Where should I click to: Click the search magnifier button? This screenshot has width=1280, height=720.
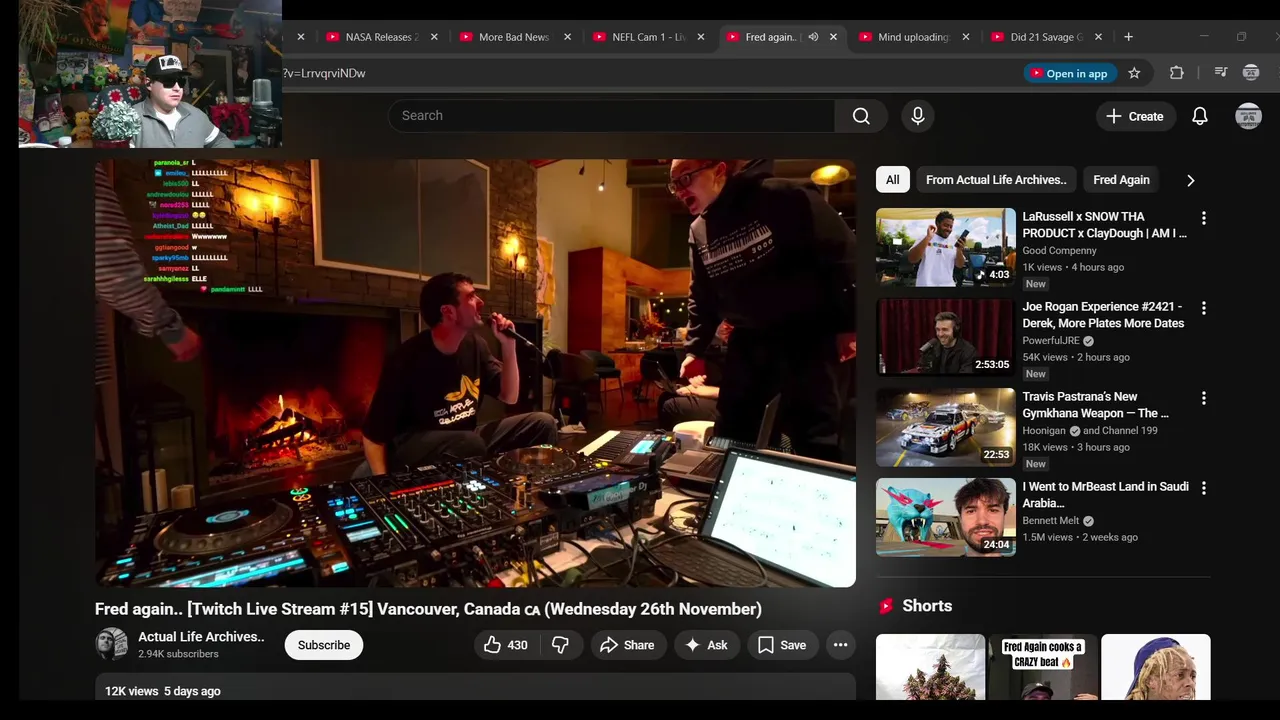click(861, 116)
